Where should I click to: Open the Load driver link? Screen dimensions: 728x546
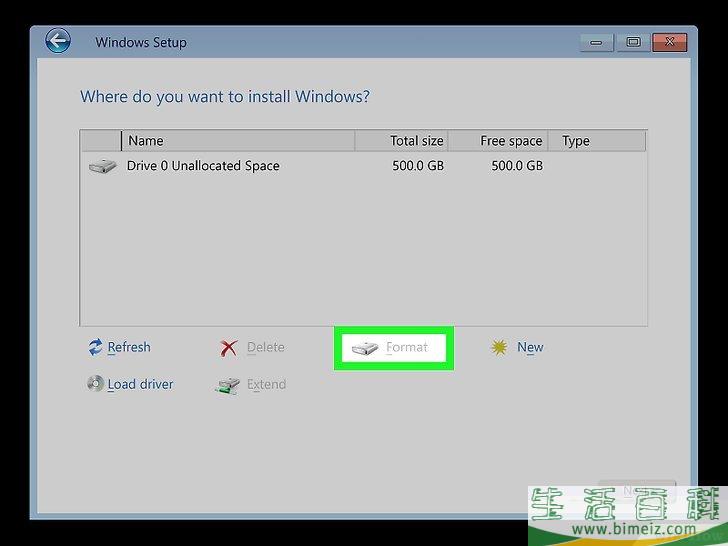pyautogui.click(x=140, y=384)
